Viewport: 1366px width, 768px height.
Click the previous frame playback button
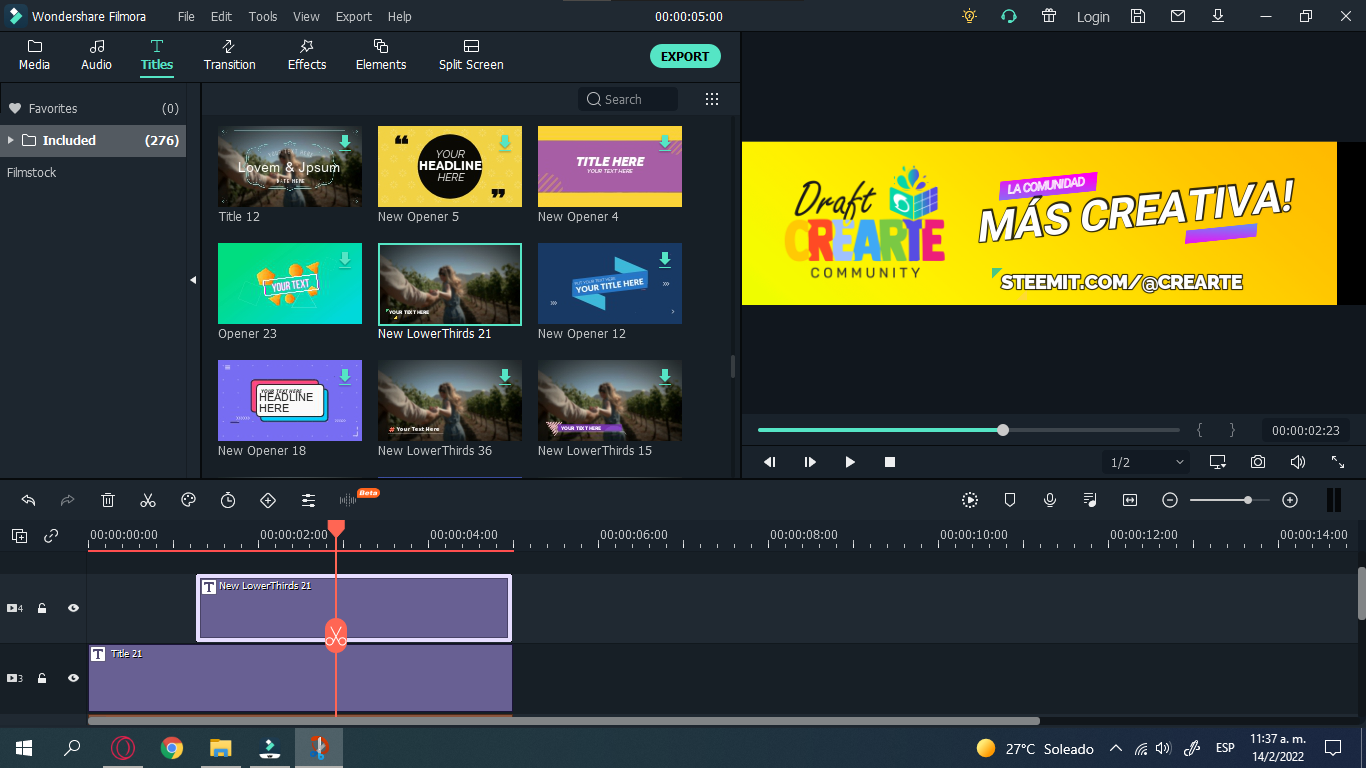[770, 462]
